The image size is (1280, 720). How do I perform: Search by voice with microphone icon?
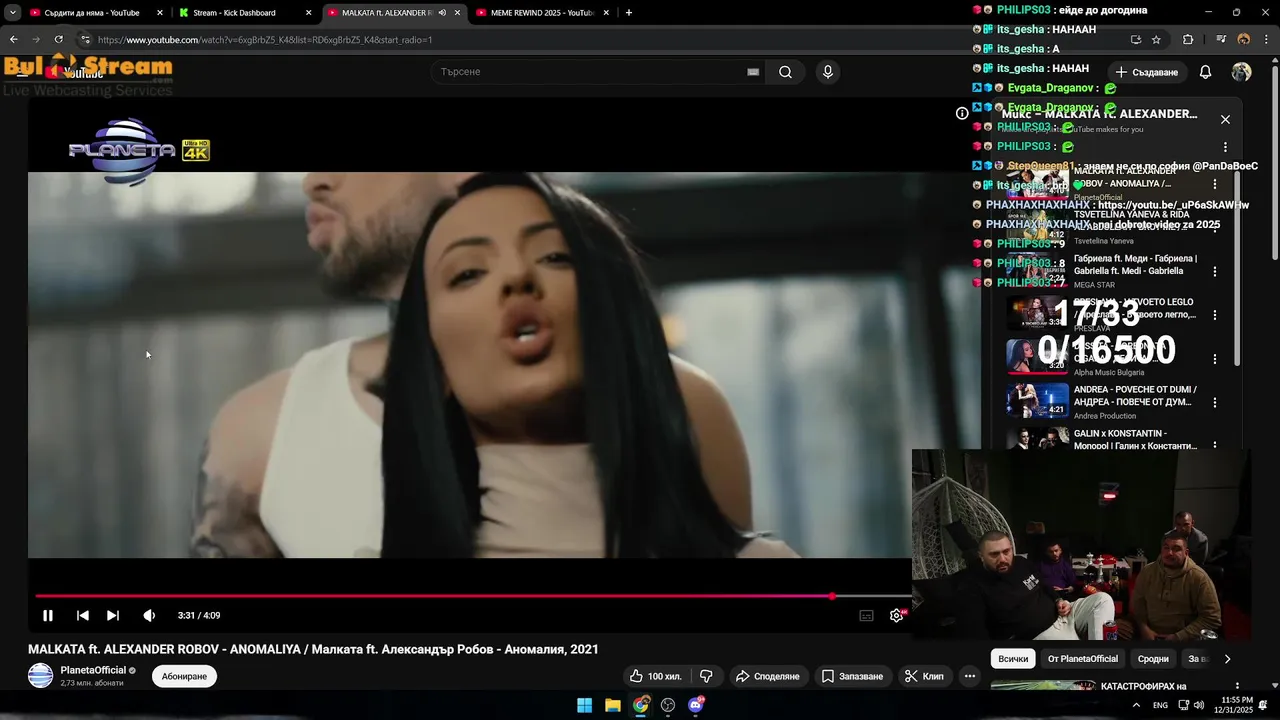point(827,72)
